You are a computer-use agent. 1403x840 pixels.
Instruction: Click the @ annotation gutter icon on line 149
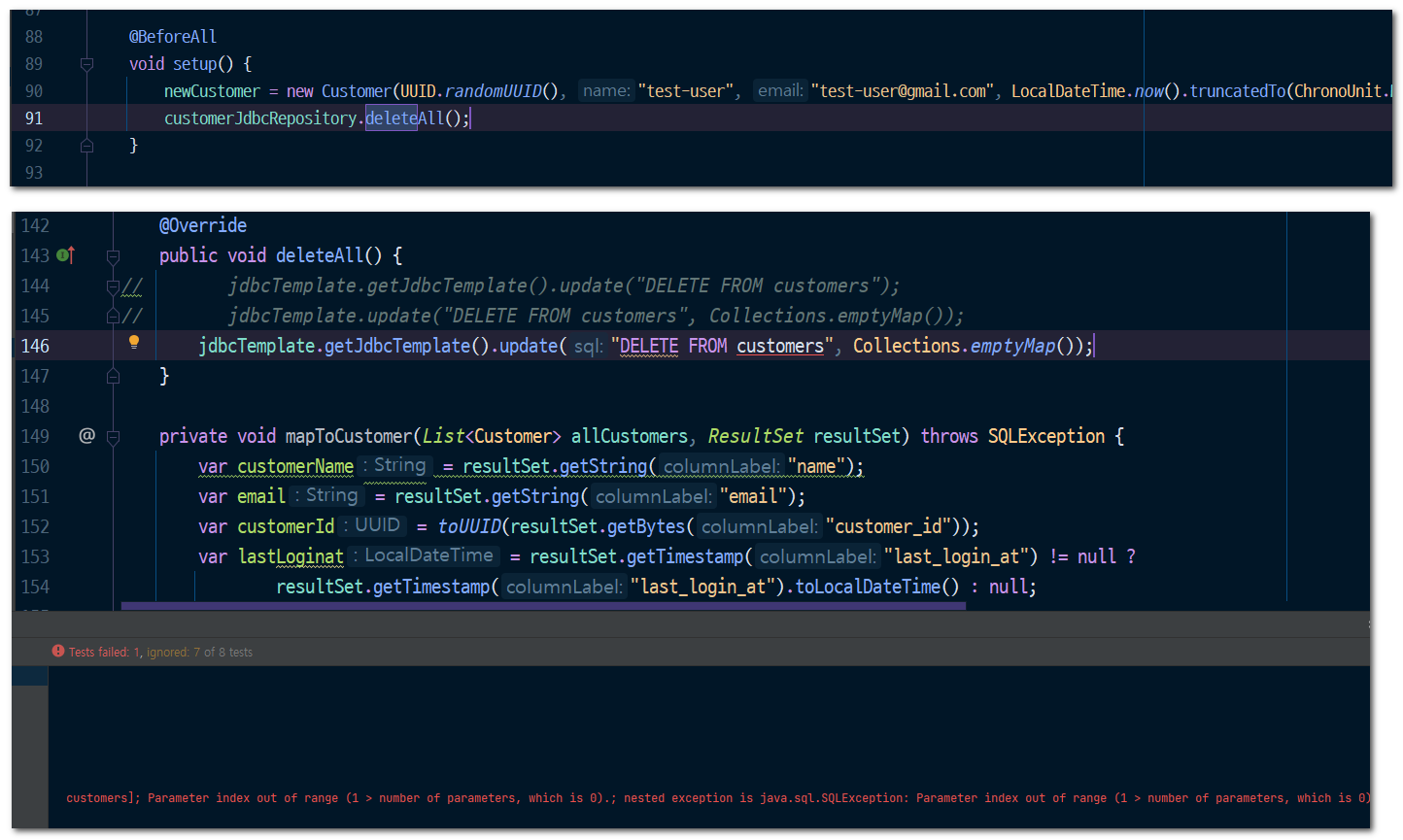coord(86,435)
